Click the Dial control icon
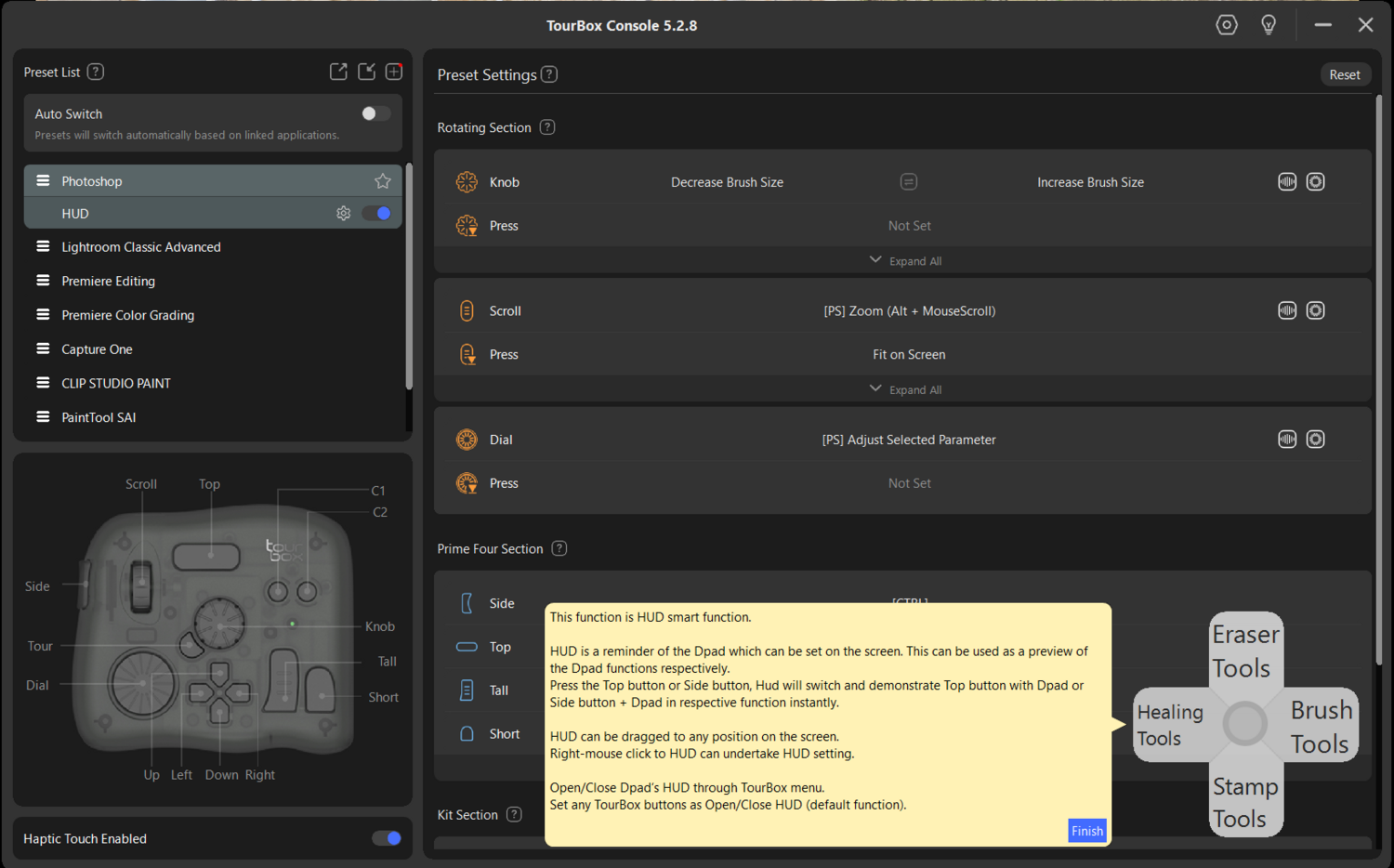This screenshot has height=868, width=1394. click(467, 440)
